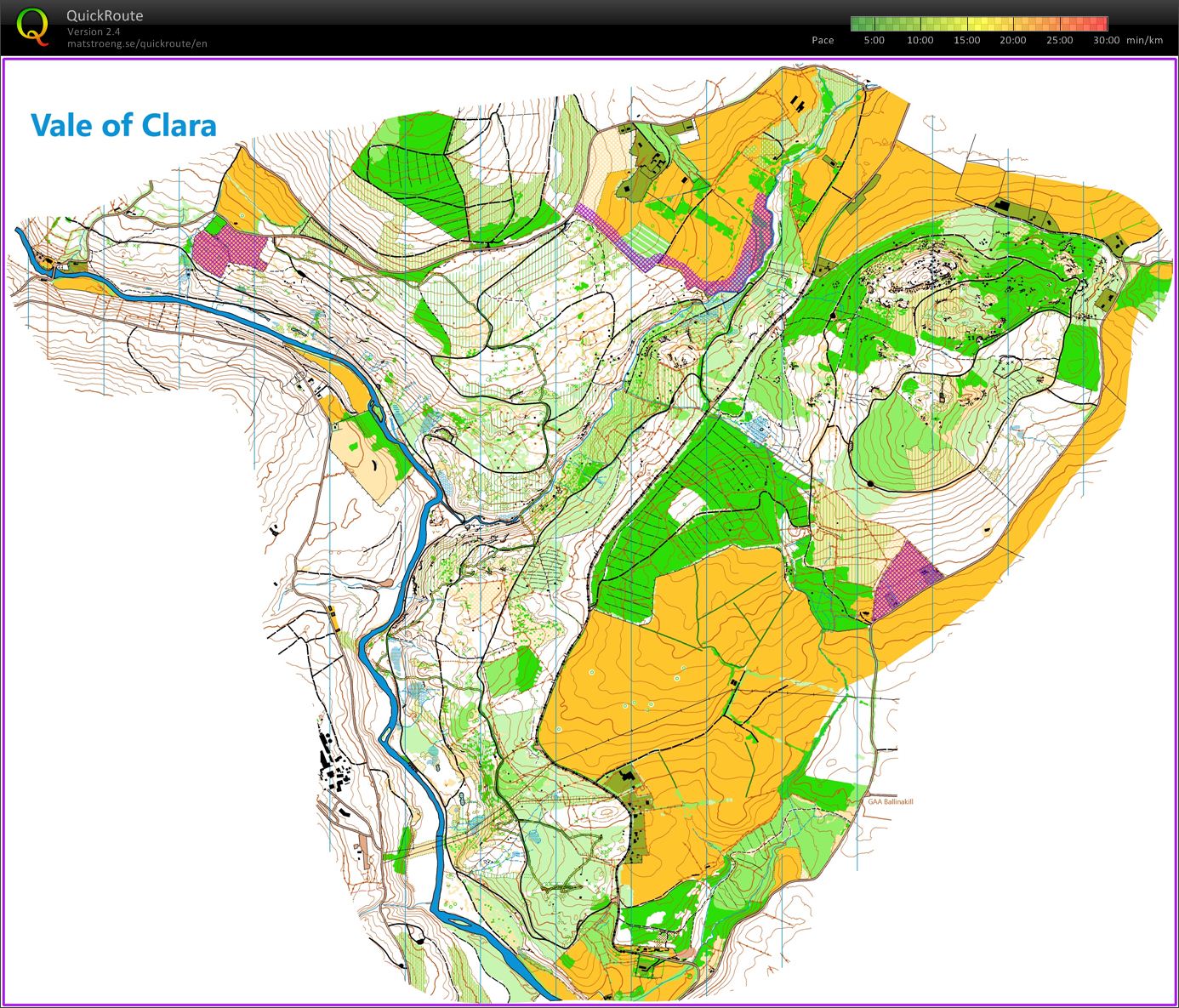
Task: Click the 'Pace' legend label
Action: (x=823, y=40)
